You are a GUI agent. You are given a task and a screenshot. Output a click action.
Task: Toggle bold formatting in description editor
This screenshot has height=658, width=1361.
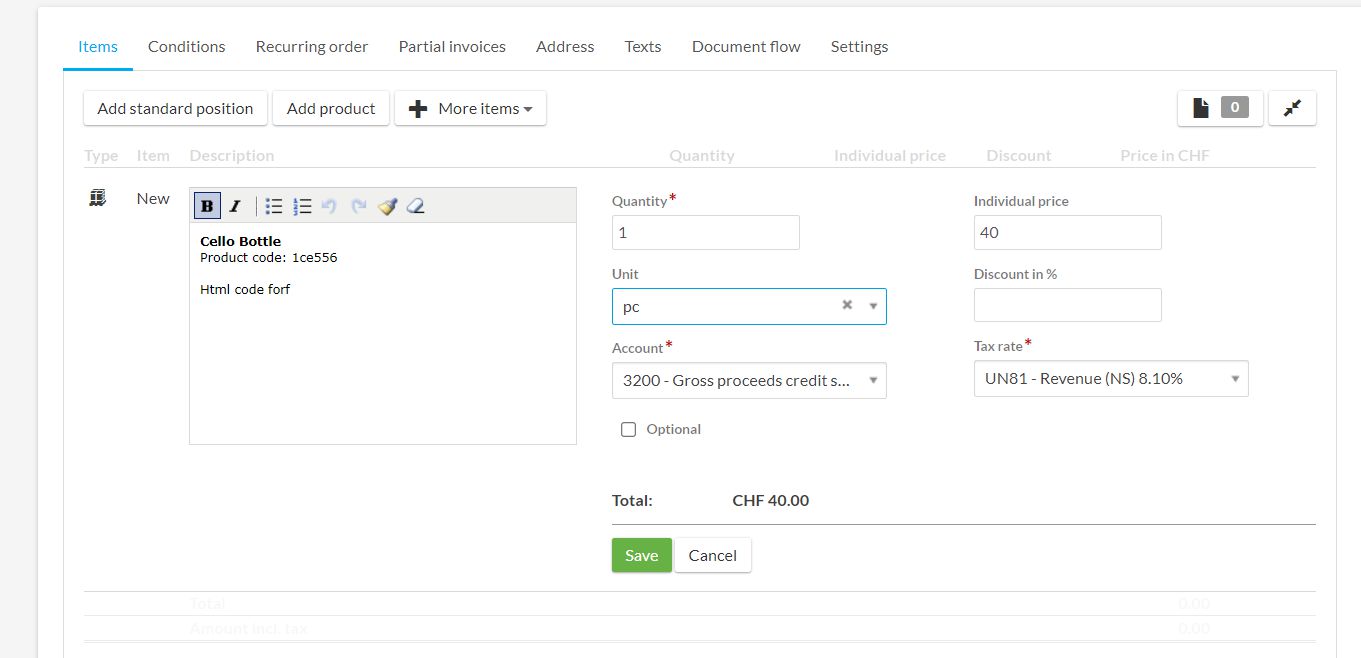[207, 206]
